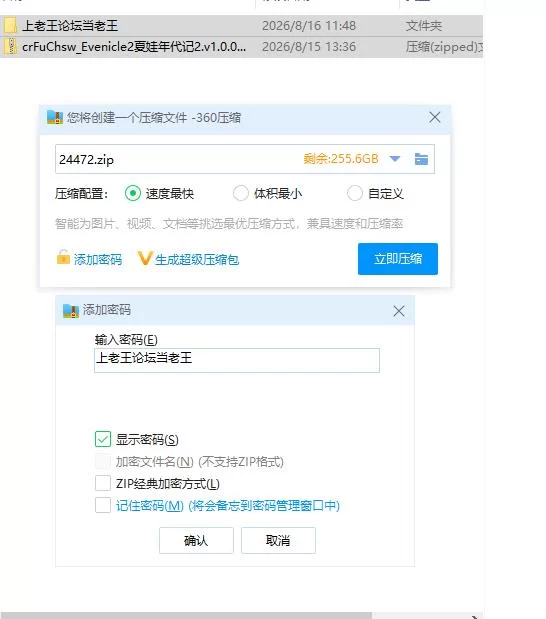The image size is (546, 619).
Task: Click the V icon for 生成超级压缩包
Action: 144,259
